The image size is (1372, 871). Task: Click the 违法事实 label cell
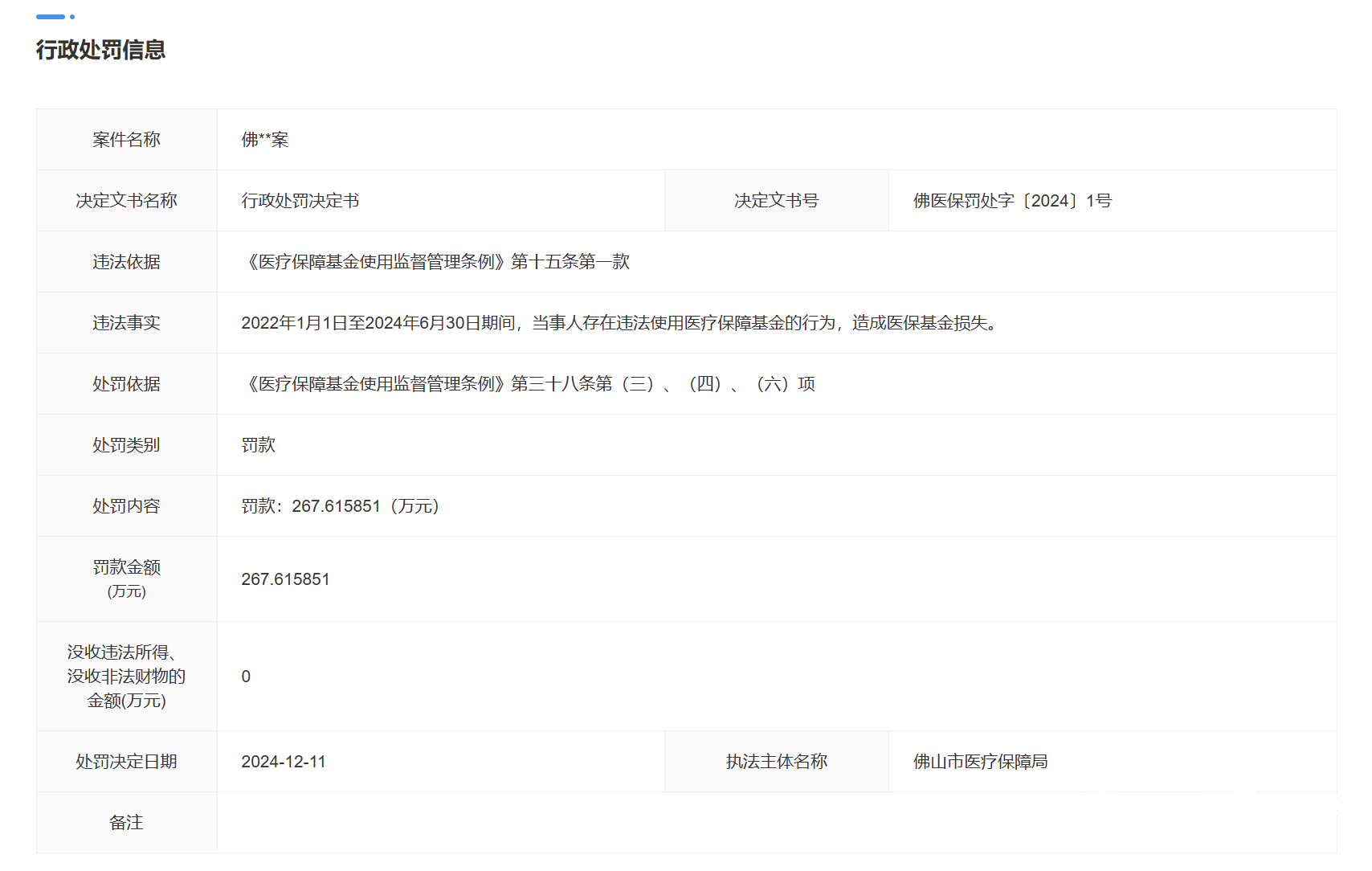coord(125,322)
